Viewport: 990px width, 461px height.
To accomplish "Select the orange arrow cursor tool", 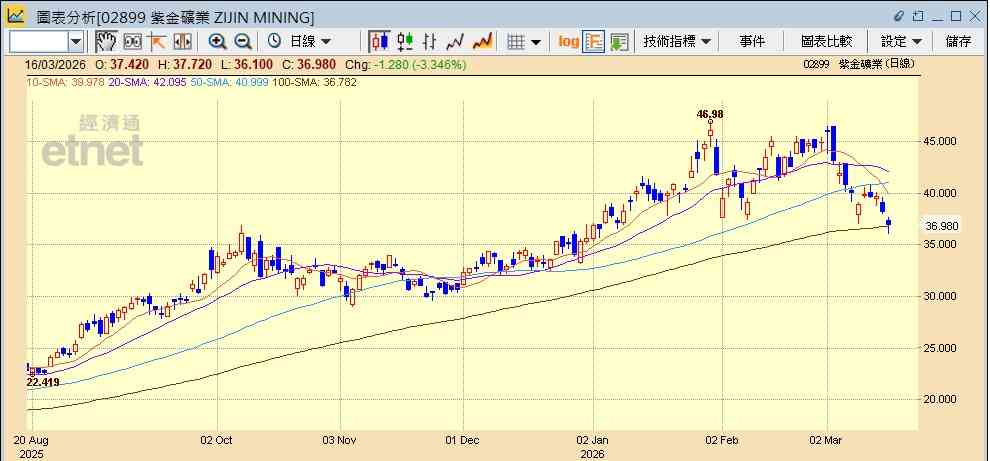I will pyautogui.click(x=157, y=42).
